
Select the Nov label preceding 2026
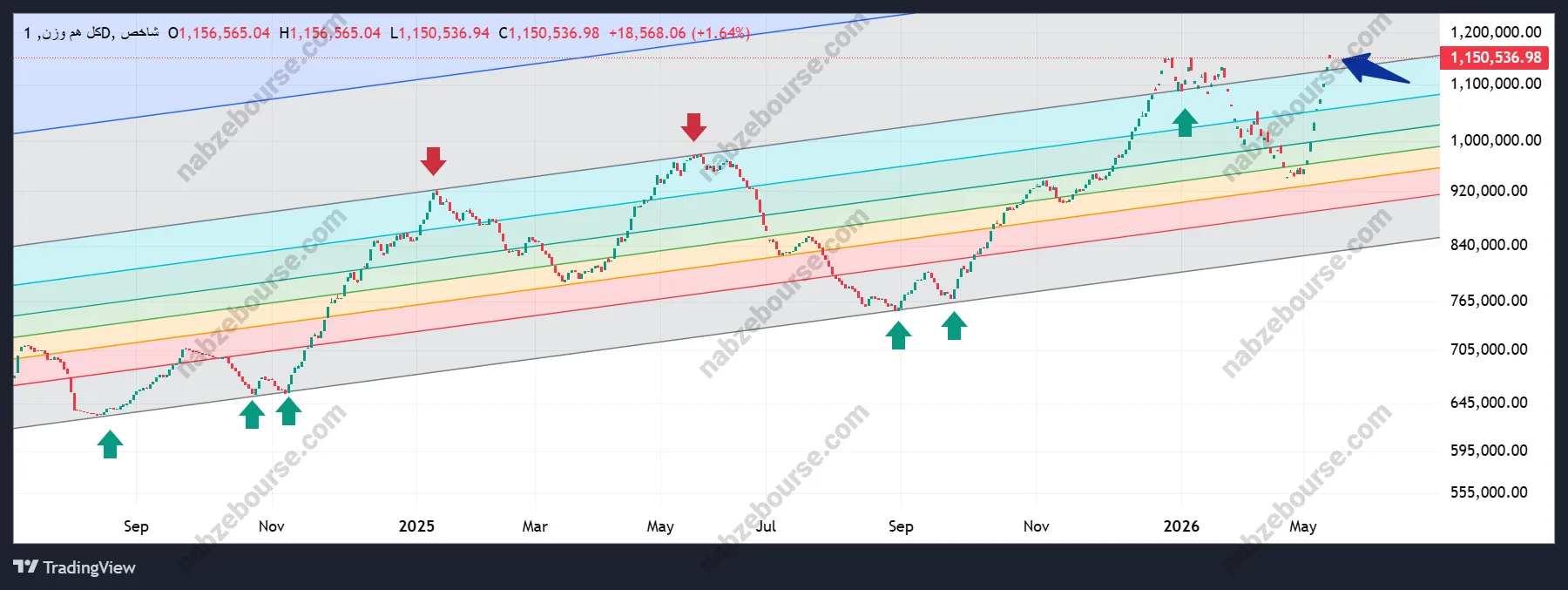(x=1037, y=526)
